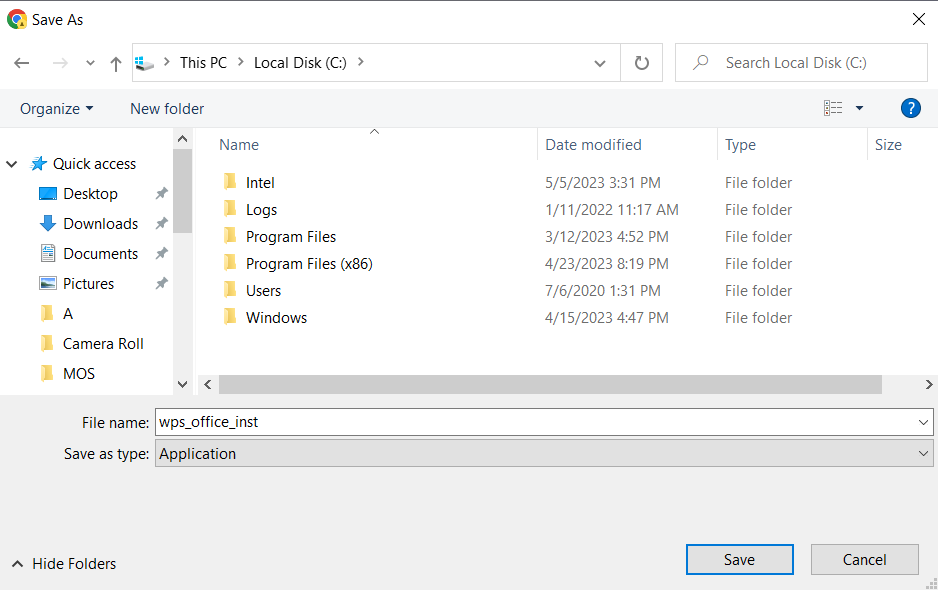Sort files by Date modified

click(x=593, y=144)
